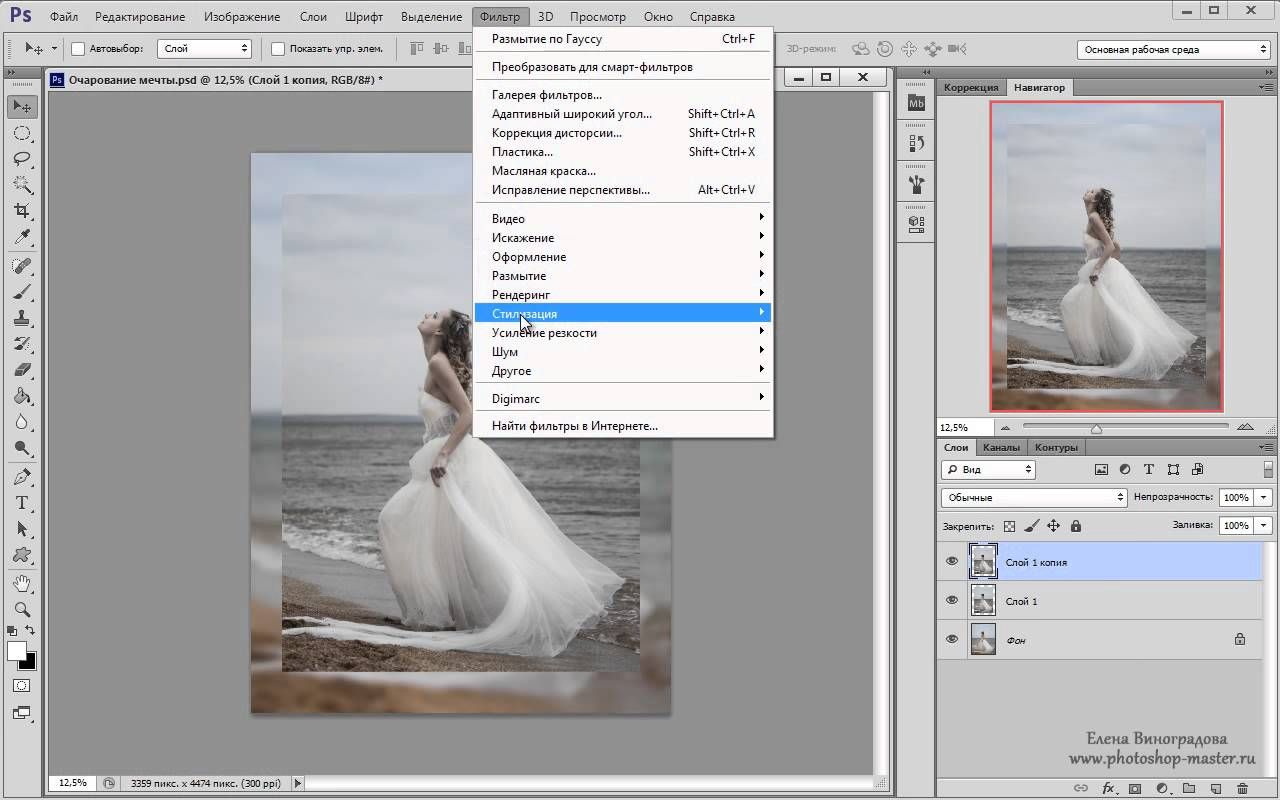Screen dimensions: 1280x800
Task: Open the blend mode Обычные dropdown
Action: [x=1034, y=497]
